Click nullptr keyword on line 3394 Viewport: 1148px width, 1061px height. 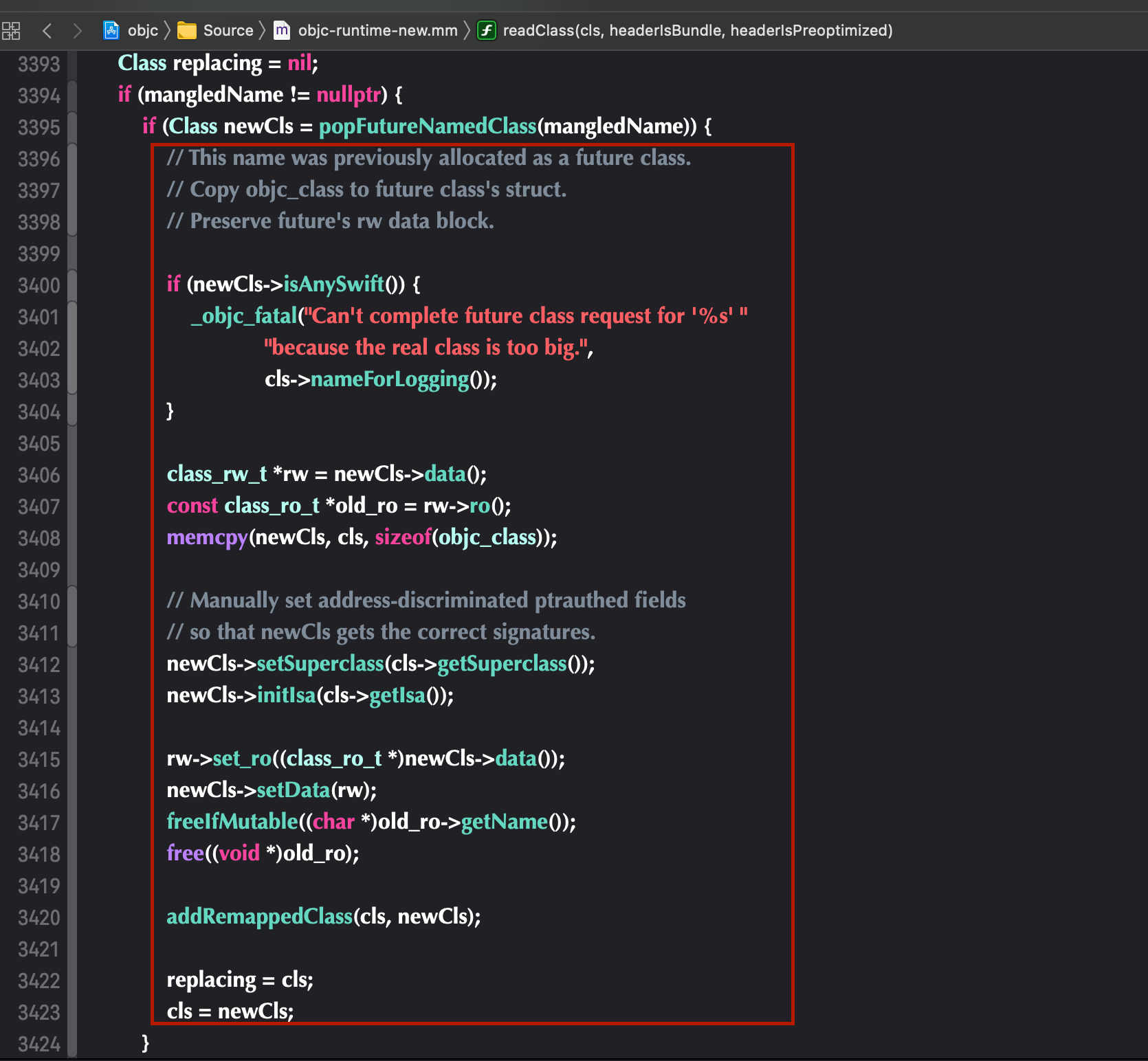(349, 94)
